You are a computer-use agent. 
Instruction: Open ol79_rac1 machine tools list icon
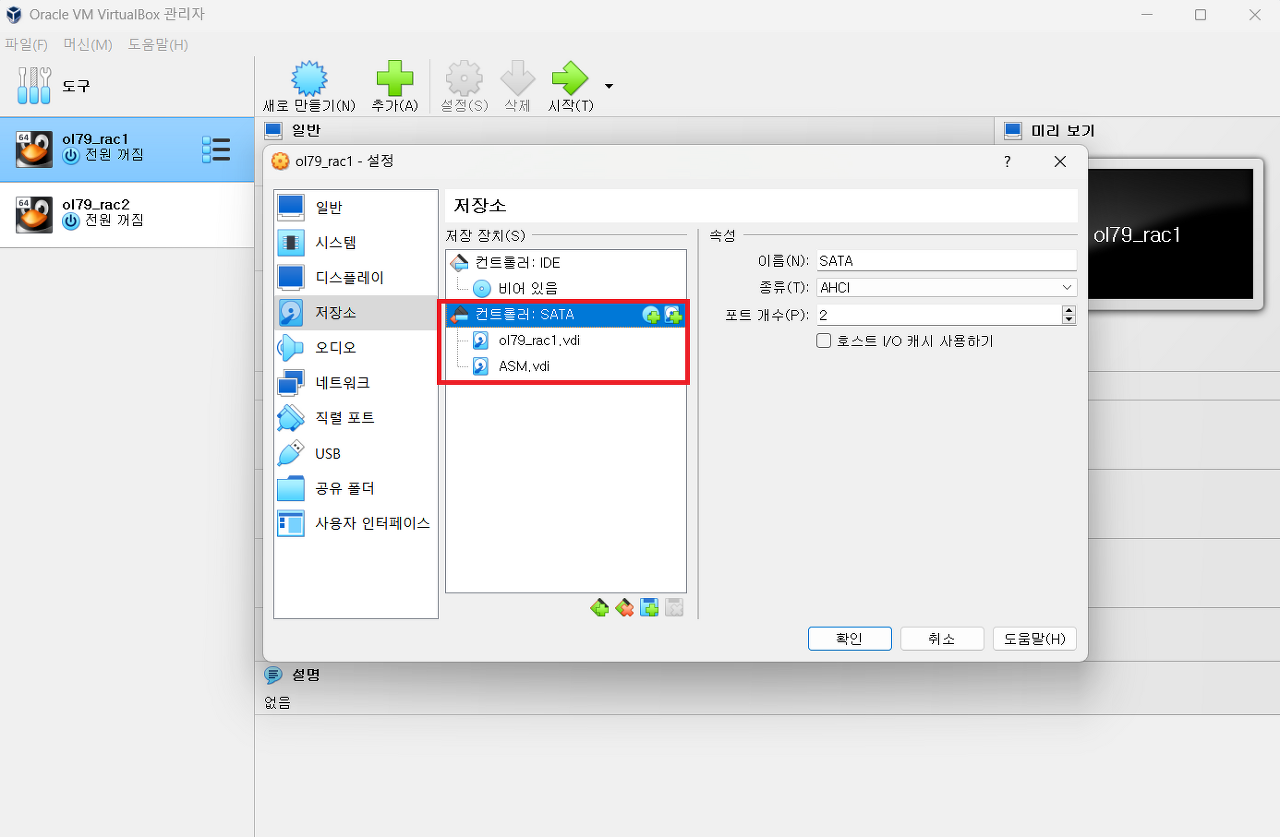216,149
